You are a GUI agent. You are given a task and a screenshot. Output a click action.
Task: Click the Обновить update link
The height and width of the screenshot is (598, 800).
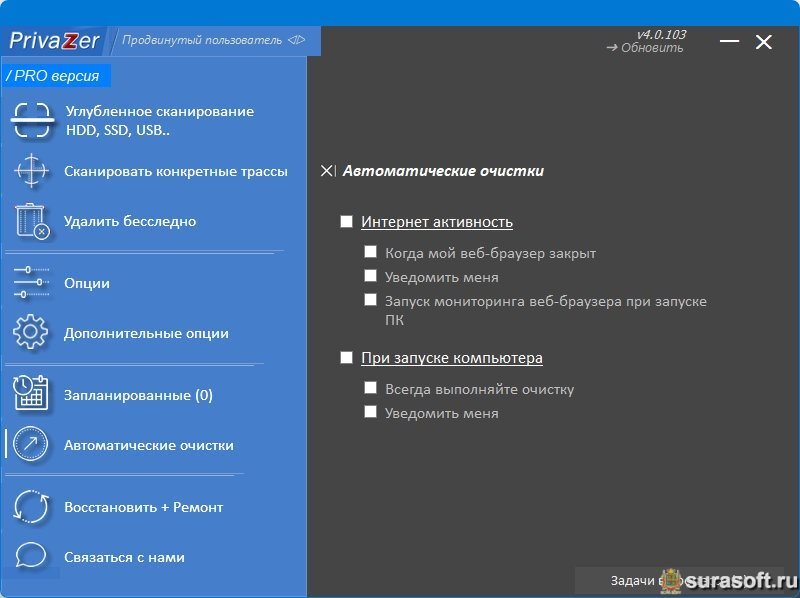click(645, 48)
